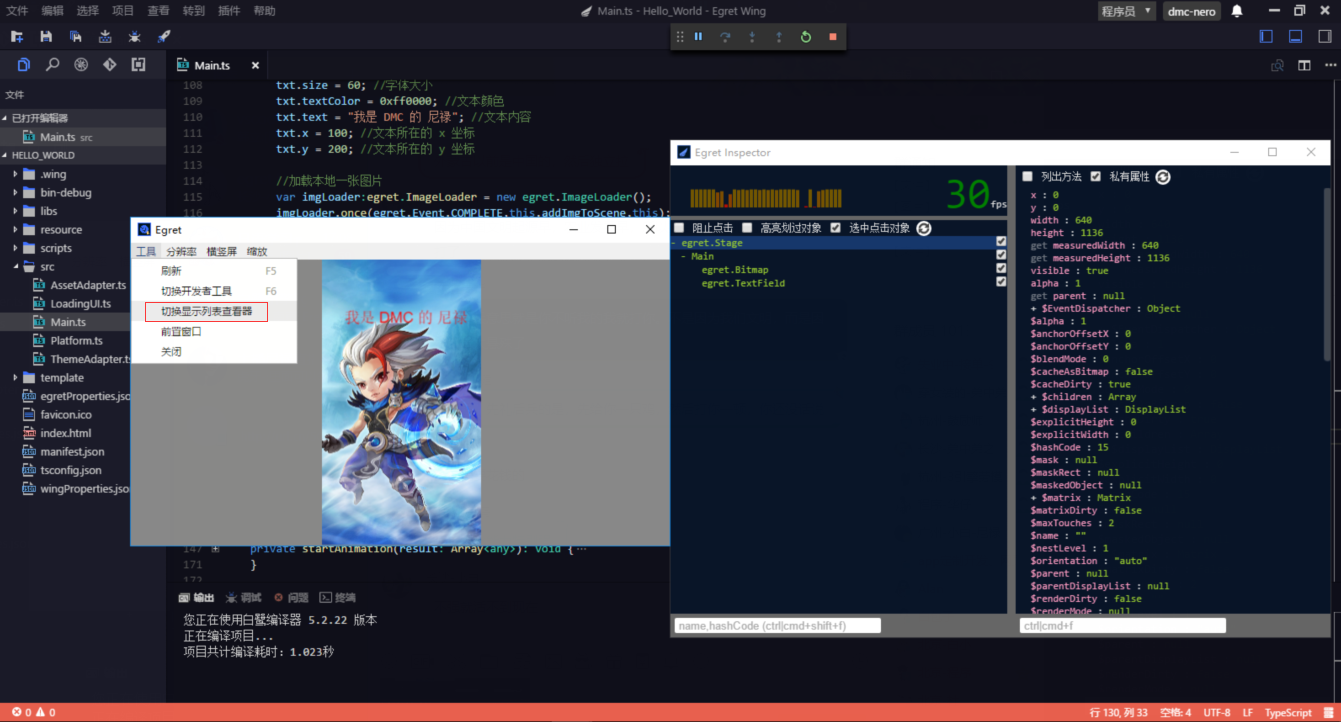The width and height of the screenshot is (1341, 722).
Task: Click the drag handle of the debug toolbar
Action: click(680, 37)
